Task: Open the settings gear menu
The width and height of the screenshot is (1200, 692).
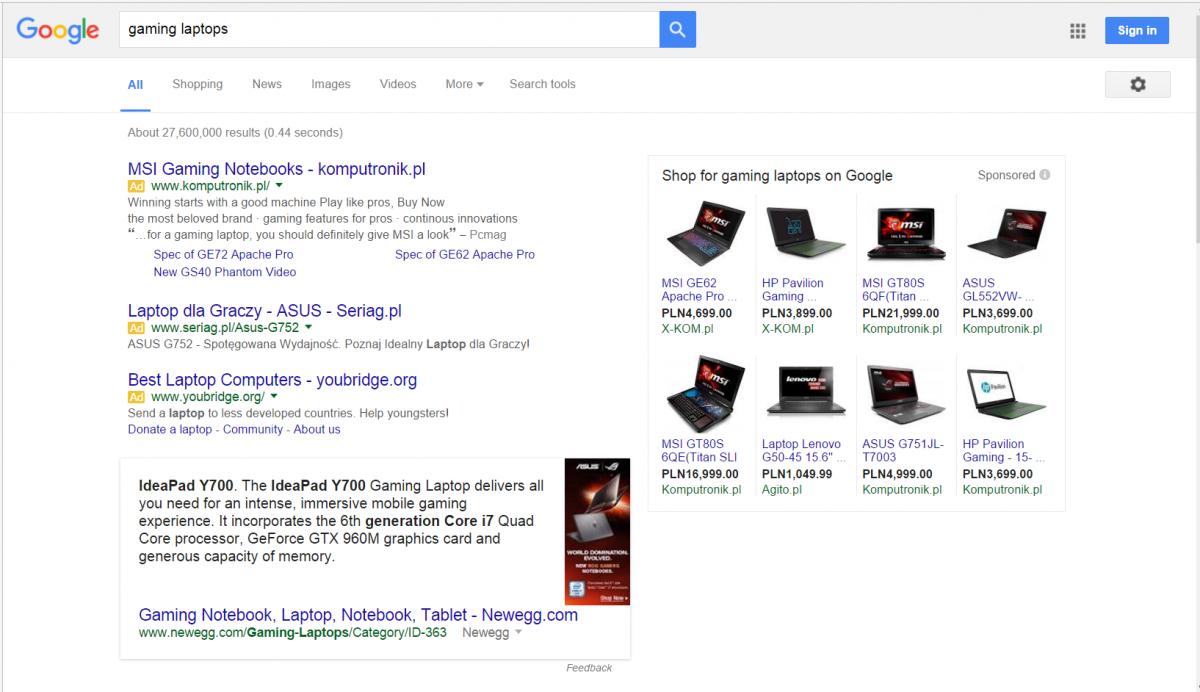Action: click(1137, 85)
